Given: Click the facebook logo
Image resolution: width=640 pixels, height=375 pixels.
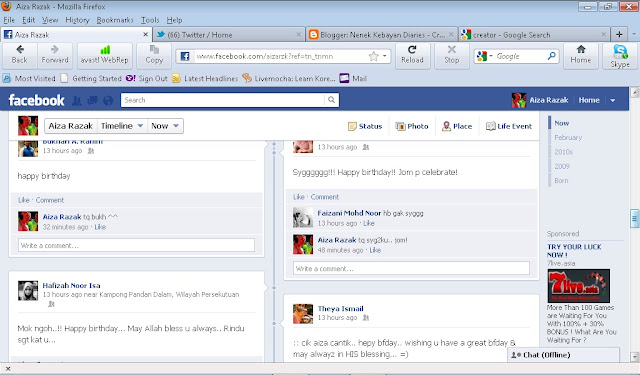Looking at the screenshot, I should pyautogui.click(x=36, y=100).
